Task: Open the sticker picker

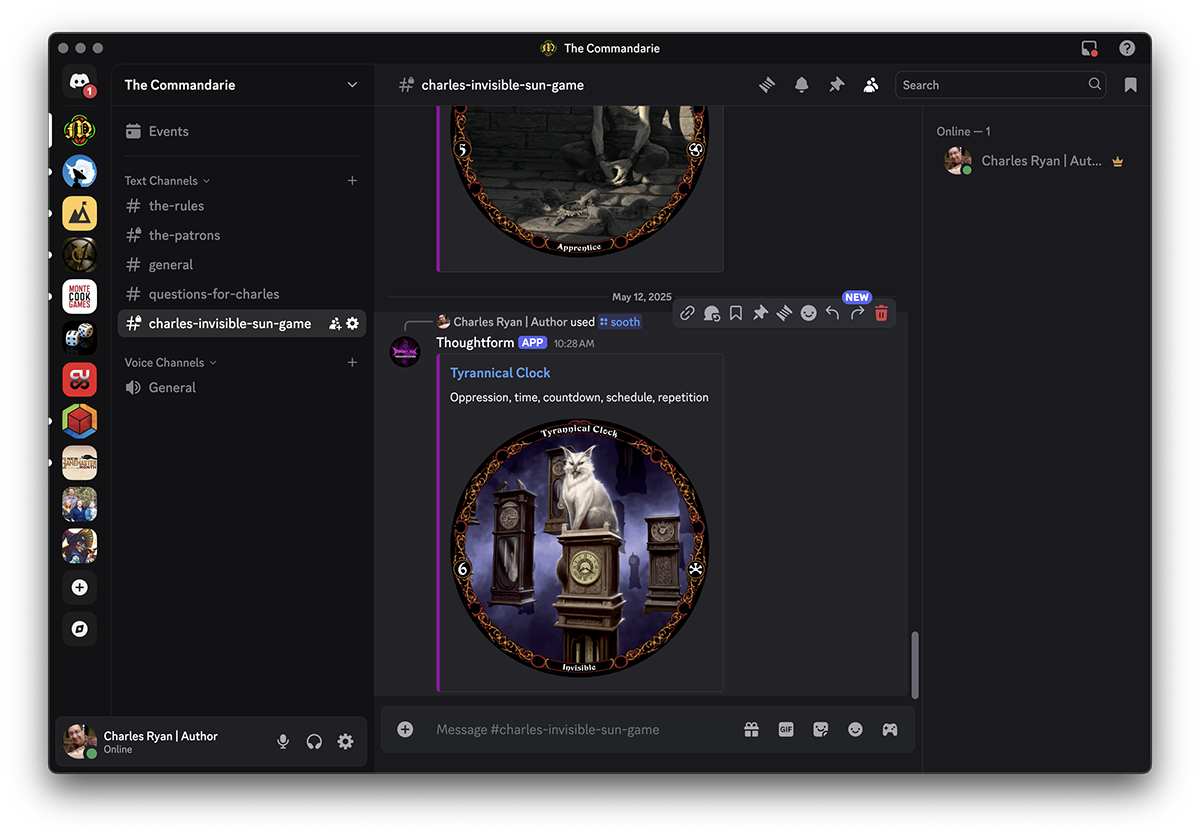Action: pos(821,730)
